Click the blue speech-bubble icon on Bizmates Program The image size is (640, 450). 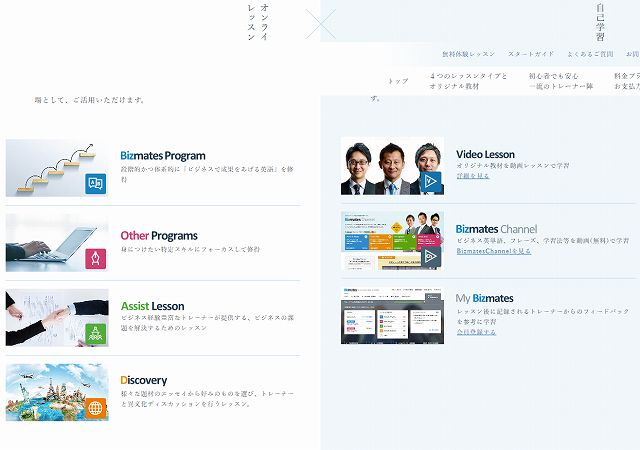[x=96, y=183]
